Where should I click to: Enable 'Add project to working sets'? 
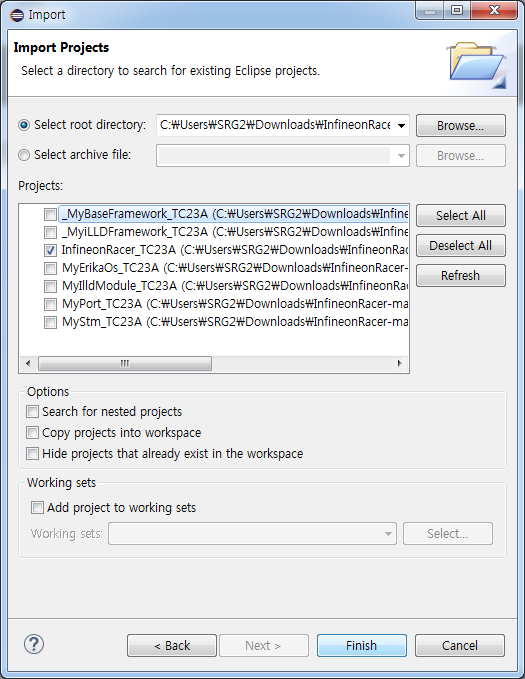(x=37, y=508)
